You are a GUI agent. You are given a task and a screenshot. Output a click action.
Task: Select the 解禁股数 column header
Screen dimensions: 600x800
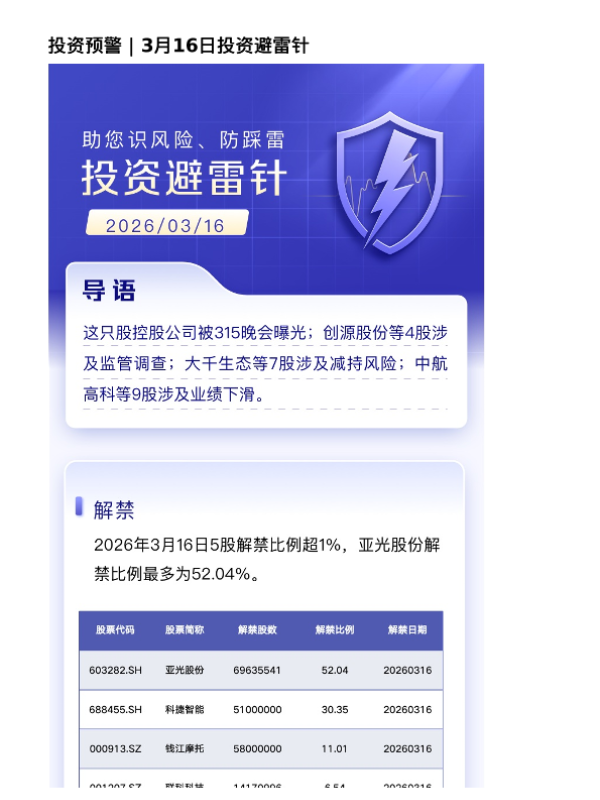(258, 630)
